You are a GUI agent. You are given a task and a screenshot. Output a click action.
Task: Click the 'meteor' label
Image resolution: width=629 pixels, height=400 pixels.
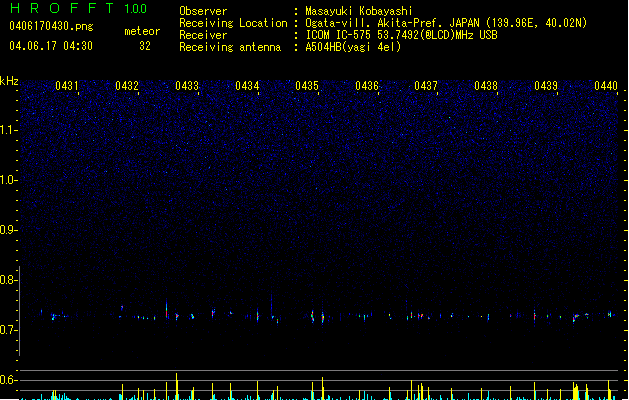point(142,31)
